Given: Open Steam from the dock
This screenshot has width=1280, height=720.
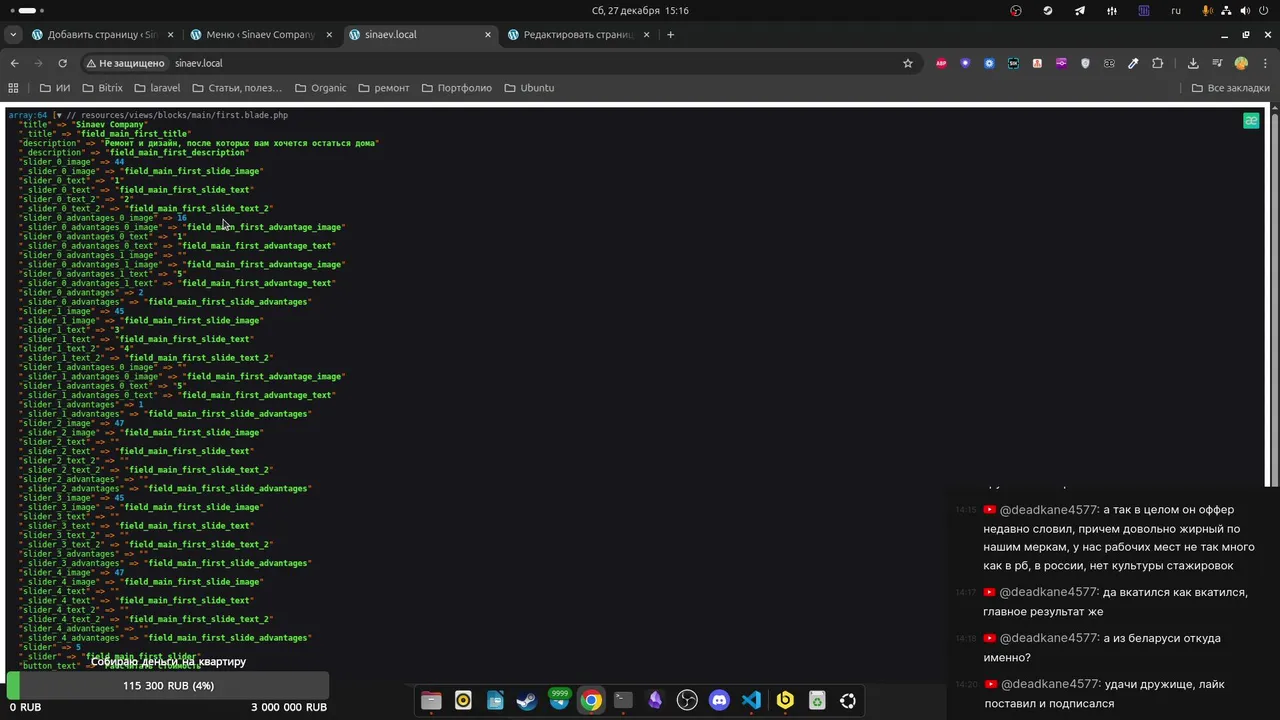Looking at the screenshot, I should click(527, 700).
